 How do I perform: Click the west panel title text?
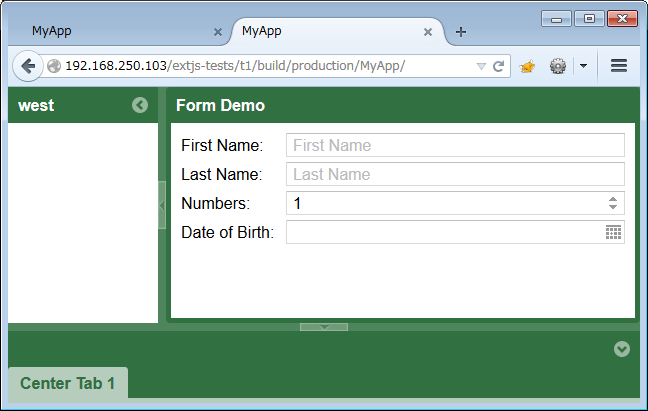(x=36, y=105)
